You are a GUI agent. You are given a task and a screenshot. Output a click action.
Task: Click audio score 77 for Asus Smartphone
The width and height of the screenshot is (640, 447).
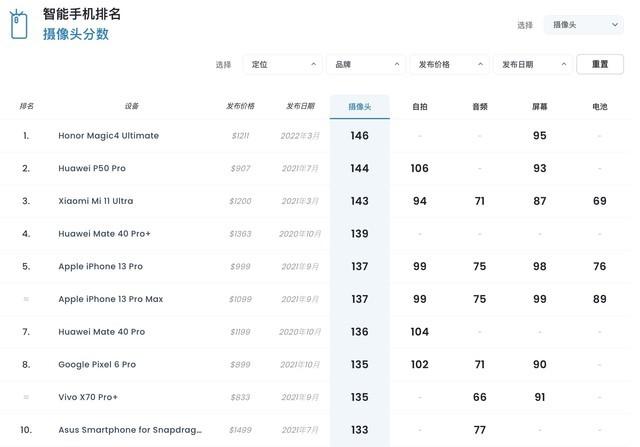pyautogui.click(x=480, y=430)
